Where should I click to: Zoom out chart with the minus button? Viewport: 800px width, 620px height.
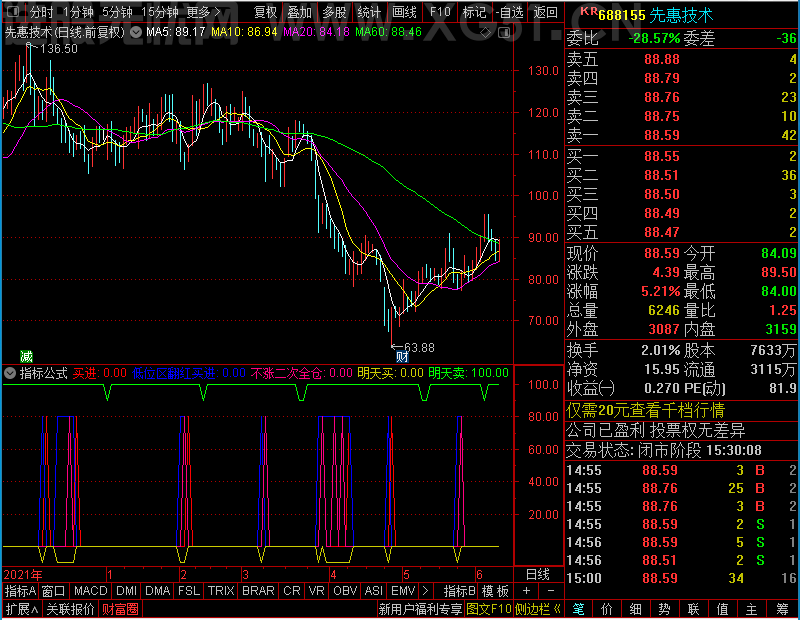pyautogui.click(x=551, y=591)
